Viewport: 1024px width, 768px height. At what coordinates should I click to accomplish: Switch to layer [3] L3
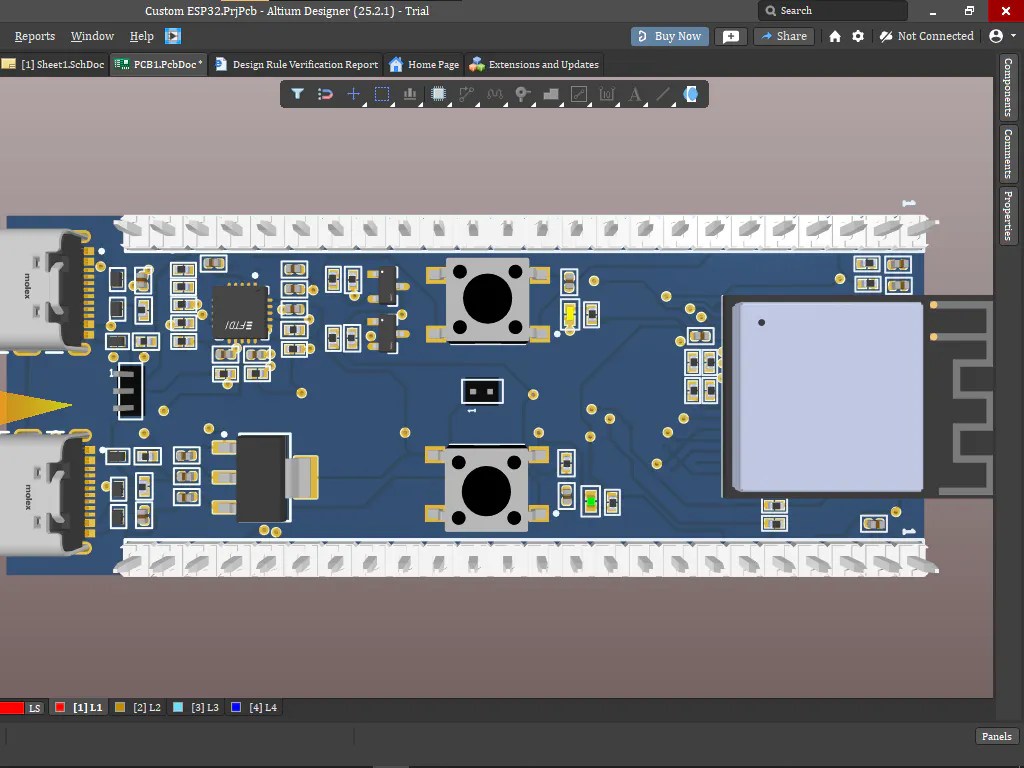point(197,707)
